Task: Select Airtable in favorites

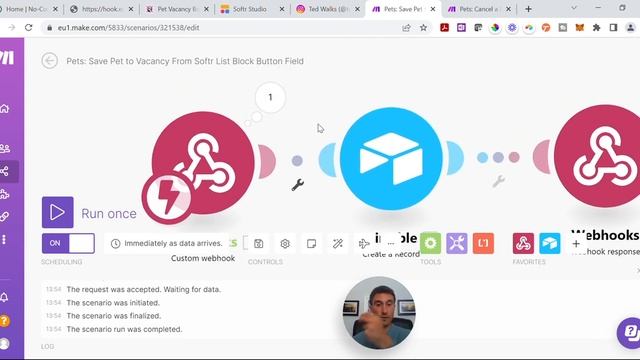Action: (550, 243)
